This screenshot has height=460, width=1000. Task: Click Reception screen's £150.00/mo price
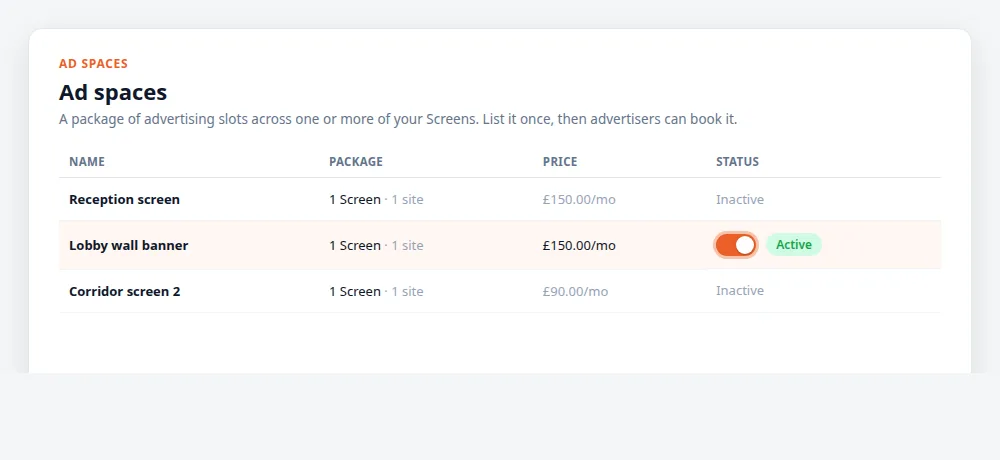(579, 200)
